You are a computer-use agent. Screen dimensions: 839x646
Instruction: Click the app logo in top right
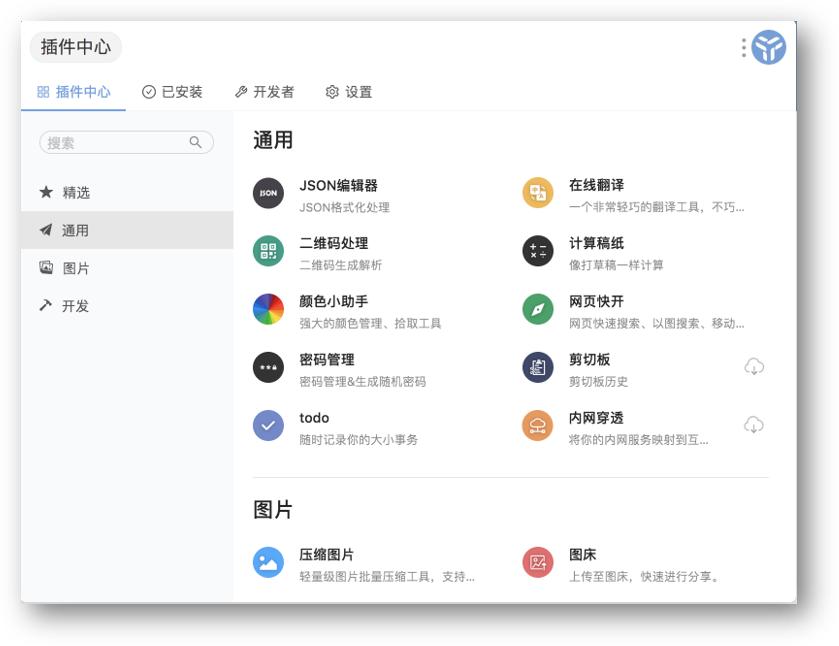[x=768, y=47]
